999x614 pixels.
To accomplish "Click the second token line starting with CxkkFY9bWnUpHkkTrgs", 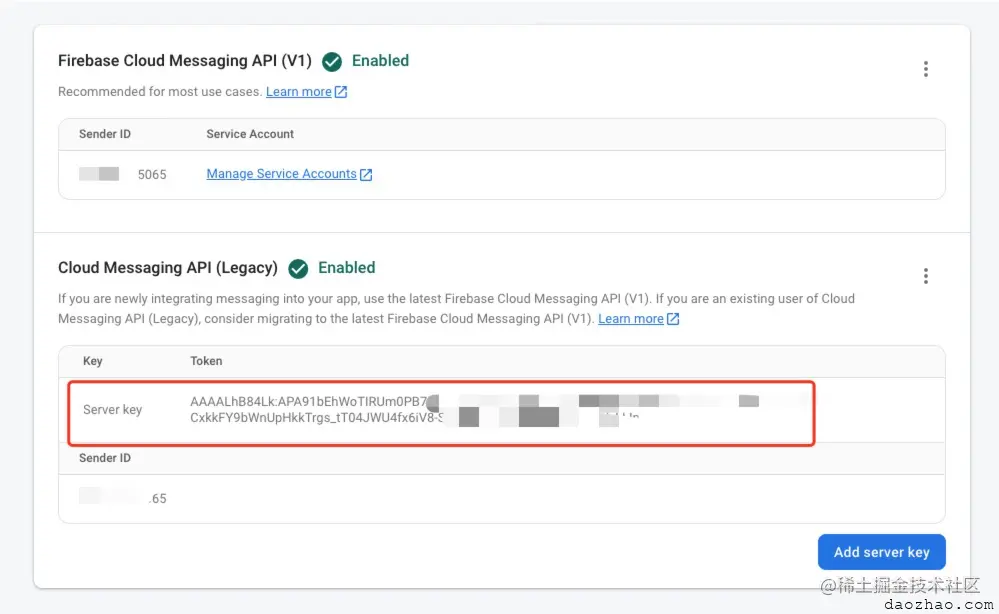I will point(316,418).
